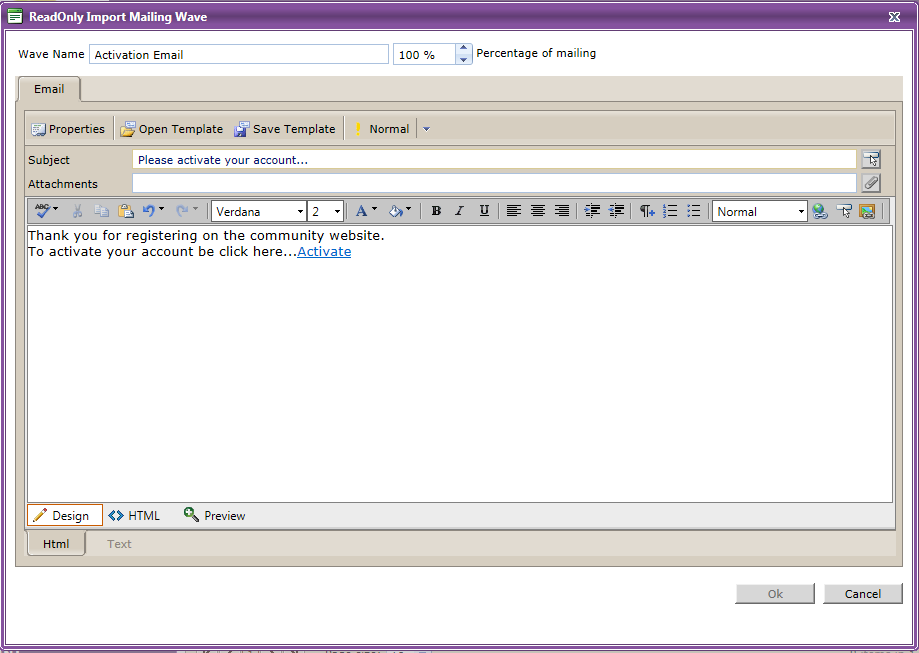Align text left
The width and height of the screenshot is (919, 653).
point(514,211)
